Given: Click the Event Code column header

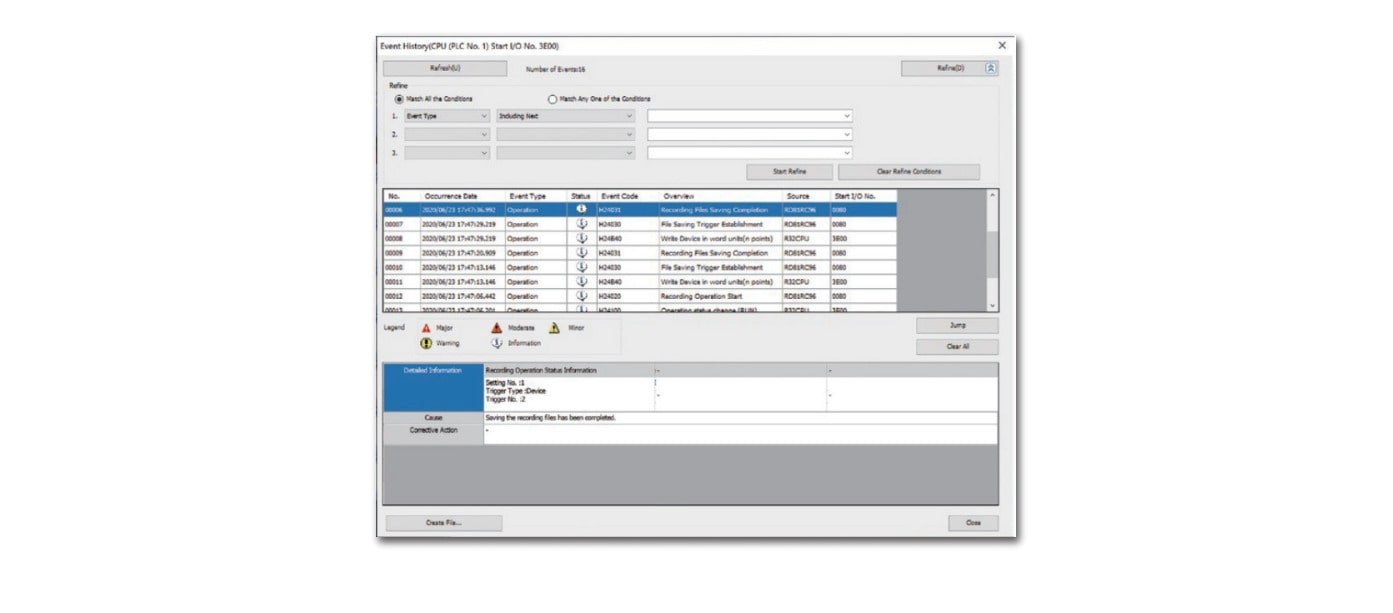Looking at the screenshot, I should (x=619, y=196).
